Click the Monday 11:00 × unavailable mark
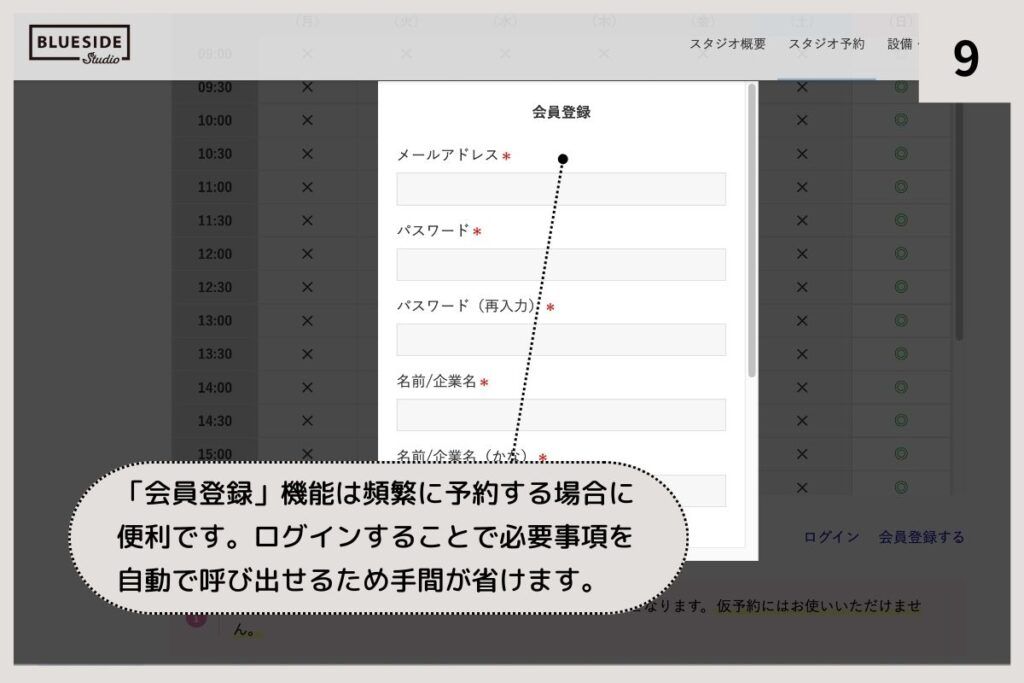Screen dimensions: 1024x683 [x=308, y=187]
